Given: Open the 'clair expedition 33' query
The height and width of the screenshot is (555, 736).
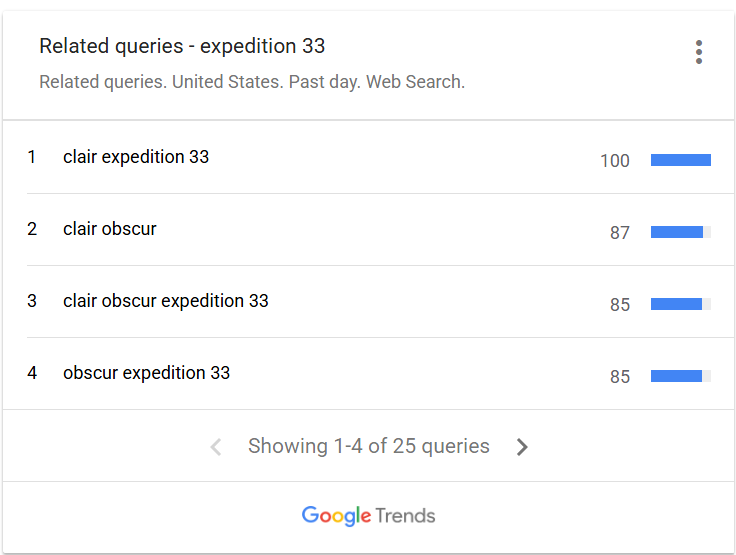Looking at the screenshot, I should pyautogui.click(x=136, y=157).
